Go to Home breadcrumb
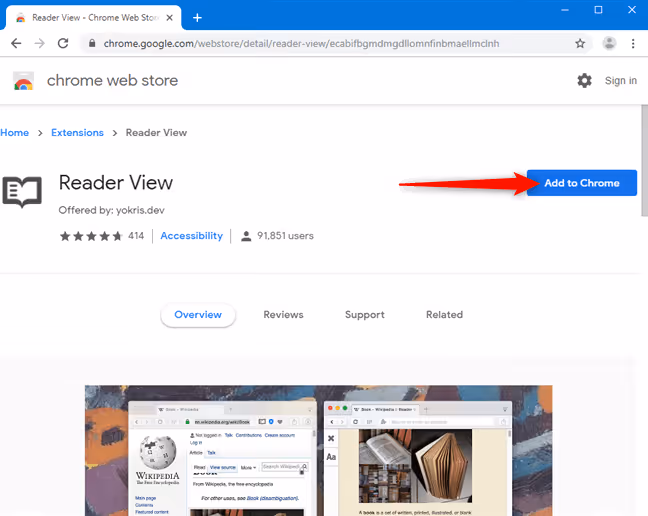 [14, 133]
